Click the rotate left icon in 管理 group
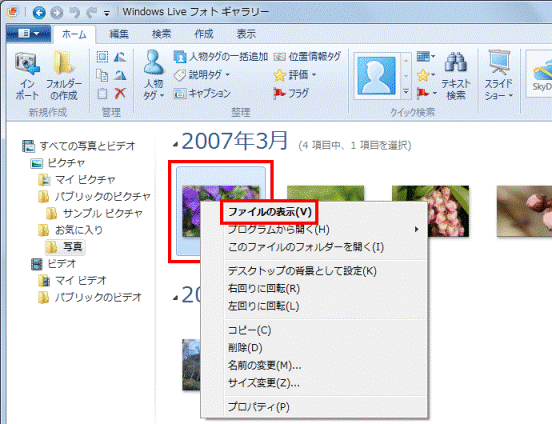Image resolution: width=552 pixels, height=424 pixels. (x=120, y=57)
